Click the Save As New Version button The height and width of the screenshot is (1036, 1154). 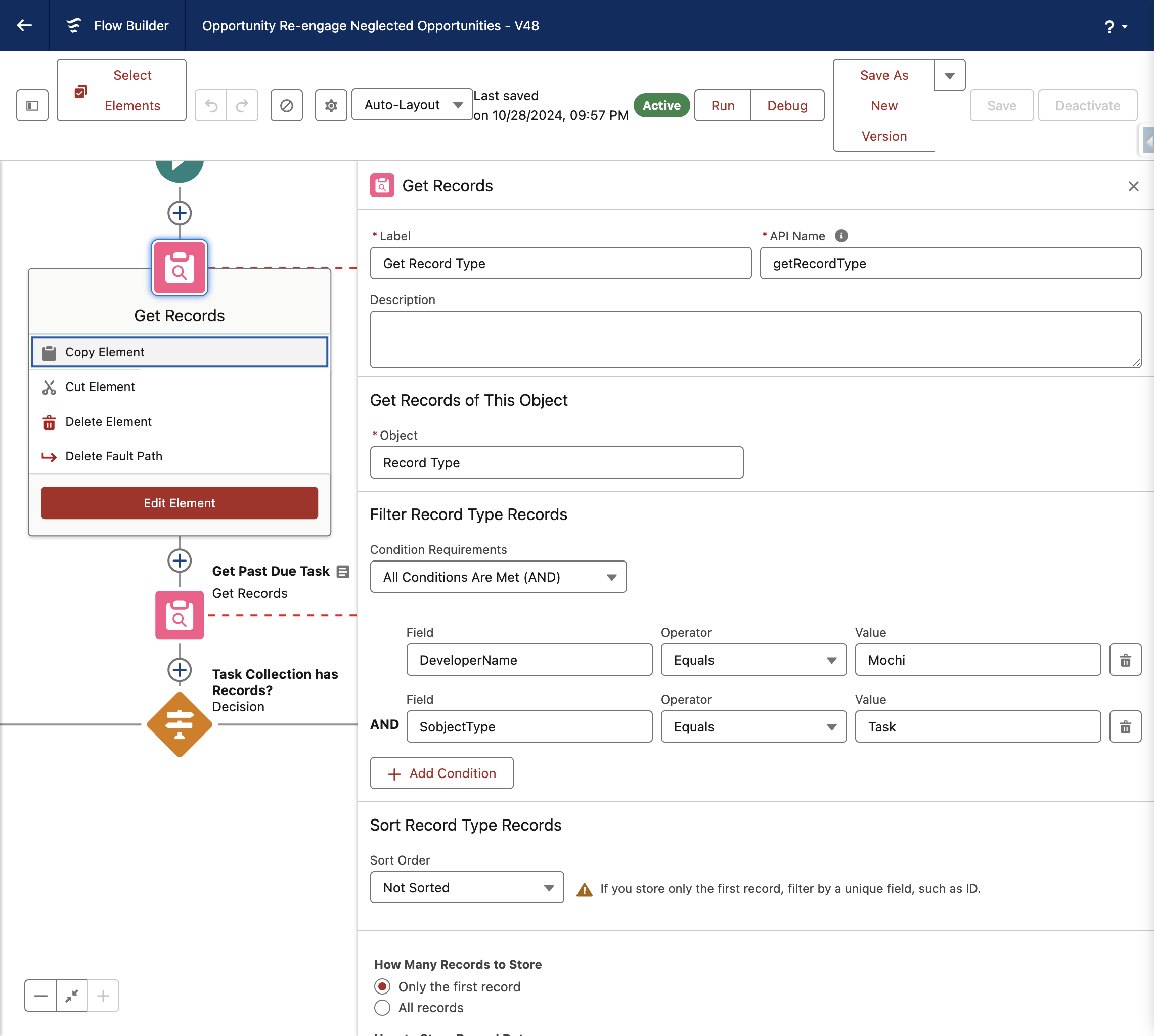click(x=884, y=105)
